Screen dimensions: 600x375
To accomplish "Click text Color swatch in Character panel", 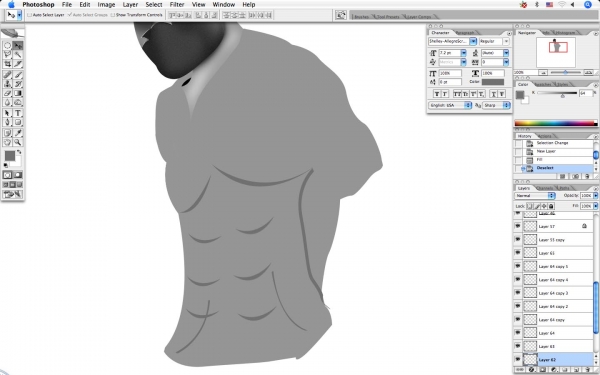I will point(492,82).
